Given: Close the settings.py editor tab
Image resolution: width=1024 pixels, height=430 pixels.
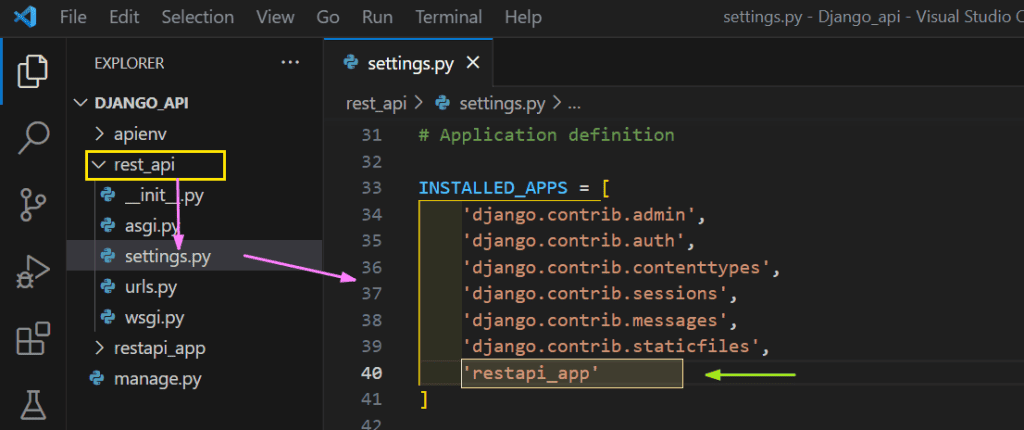Looking at the screenshot, I should (472, 63).
